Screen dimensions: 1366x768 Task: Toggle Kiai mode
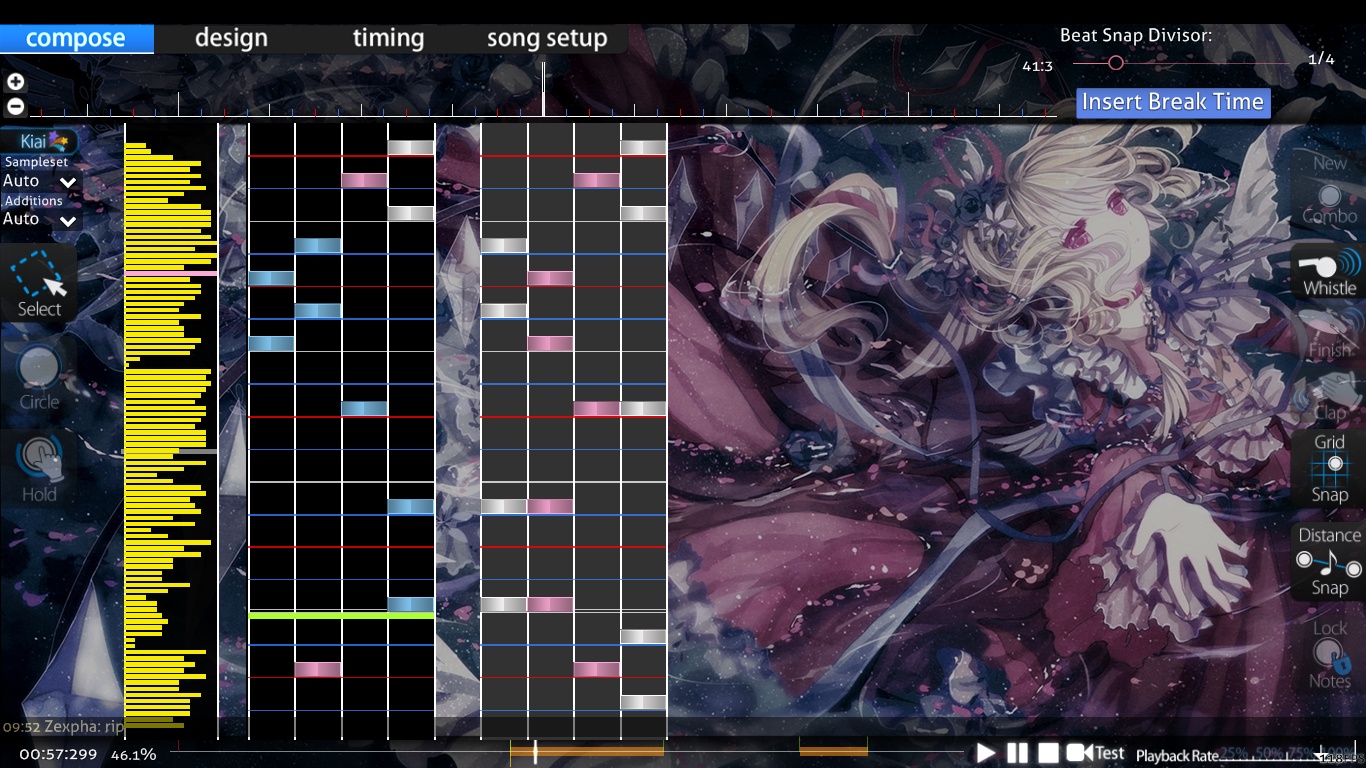[40, 141]
